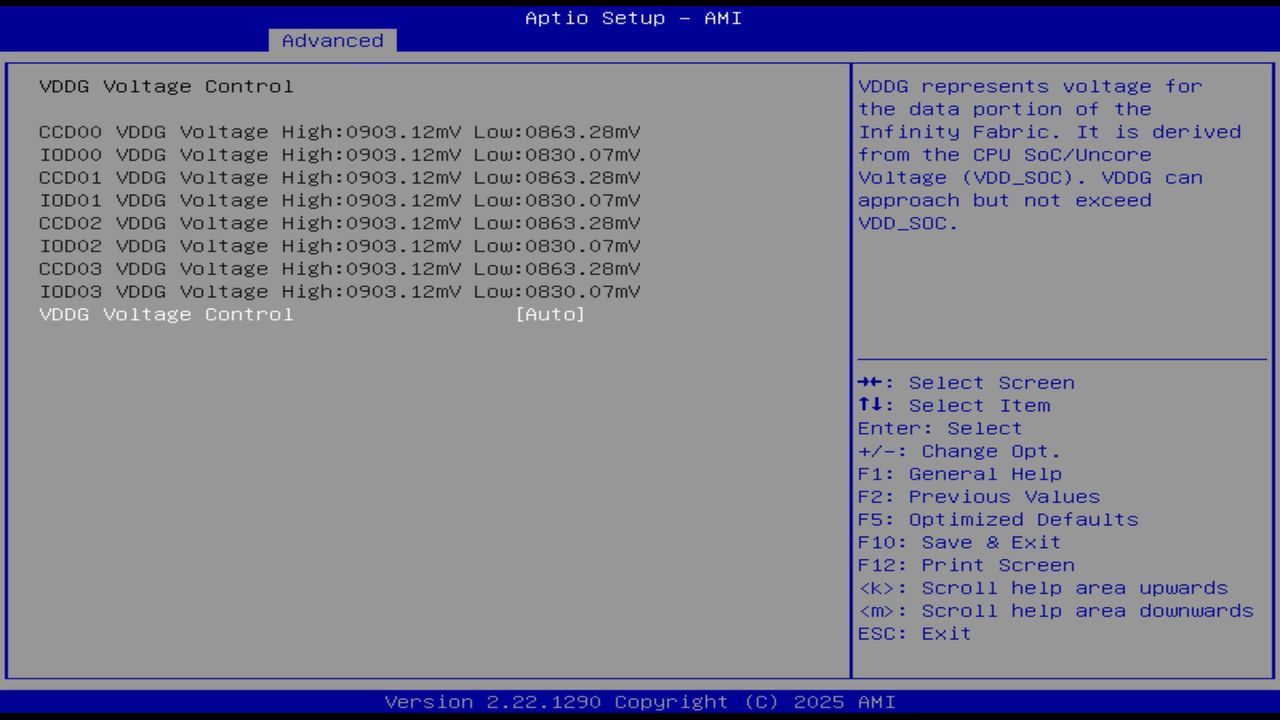The width and height of the screenshot is (1280, 720).
Task: Click the CCD02 VDDG voltage reading
Action: click(x=339, y=222)
